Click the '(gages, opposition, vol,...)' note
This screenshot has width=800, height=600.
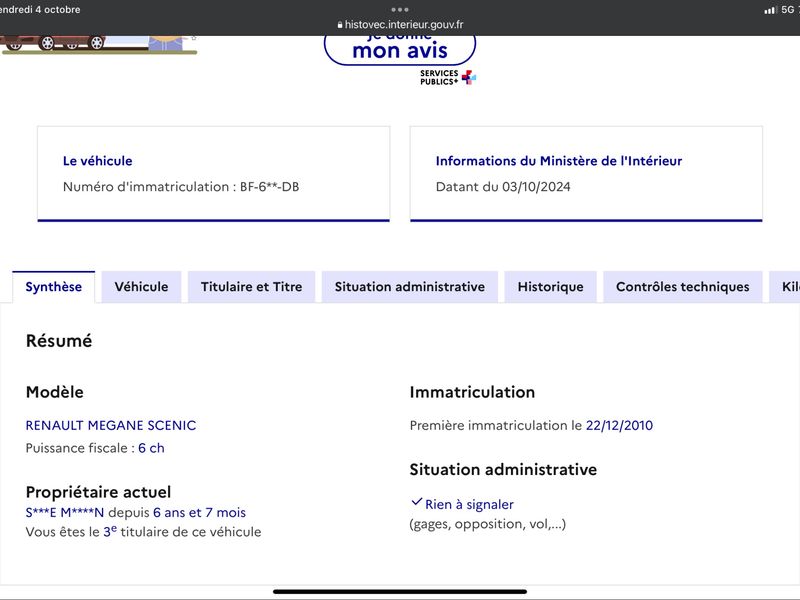[x=488, y=524]
